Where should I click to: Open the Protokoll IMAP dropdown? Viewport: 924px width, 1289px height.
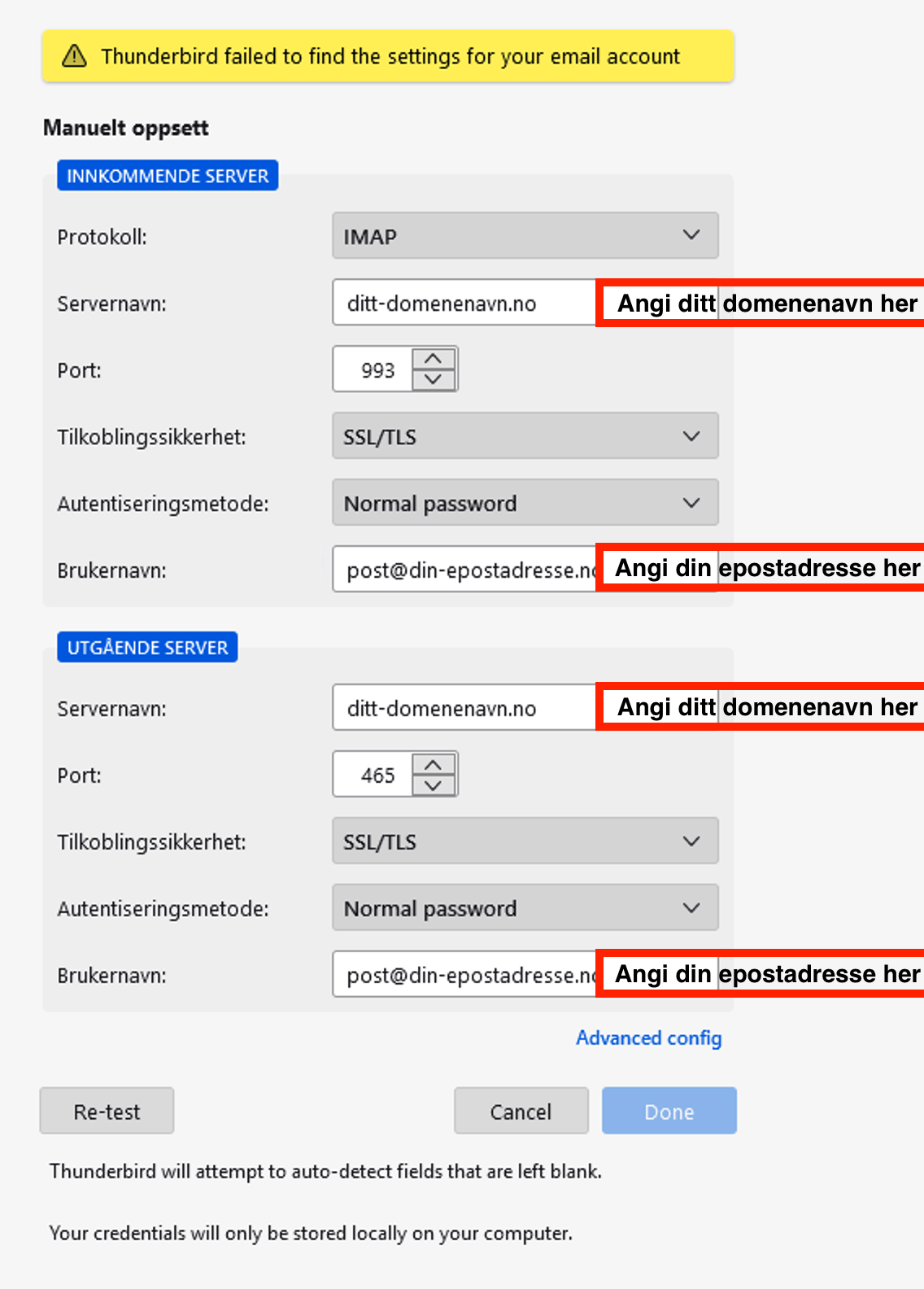(525, 236)
